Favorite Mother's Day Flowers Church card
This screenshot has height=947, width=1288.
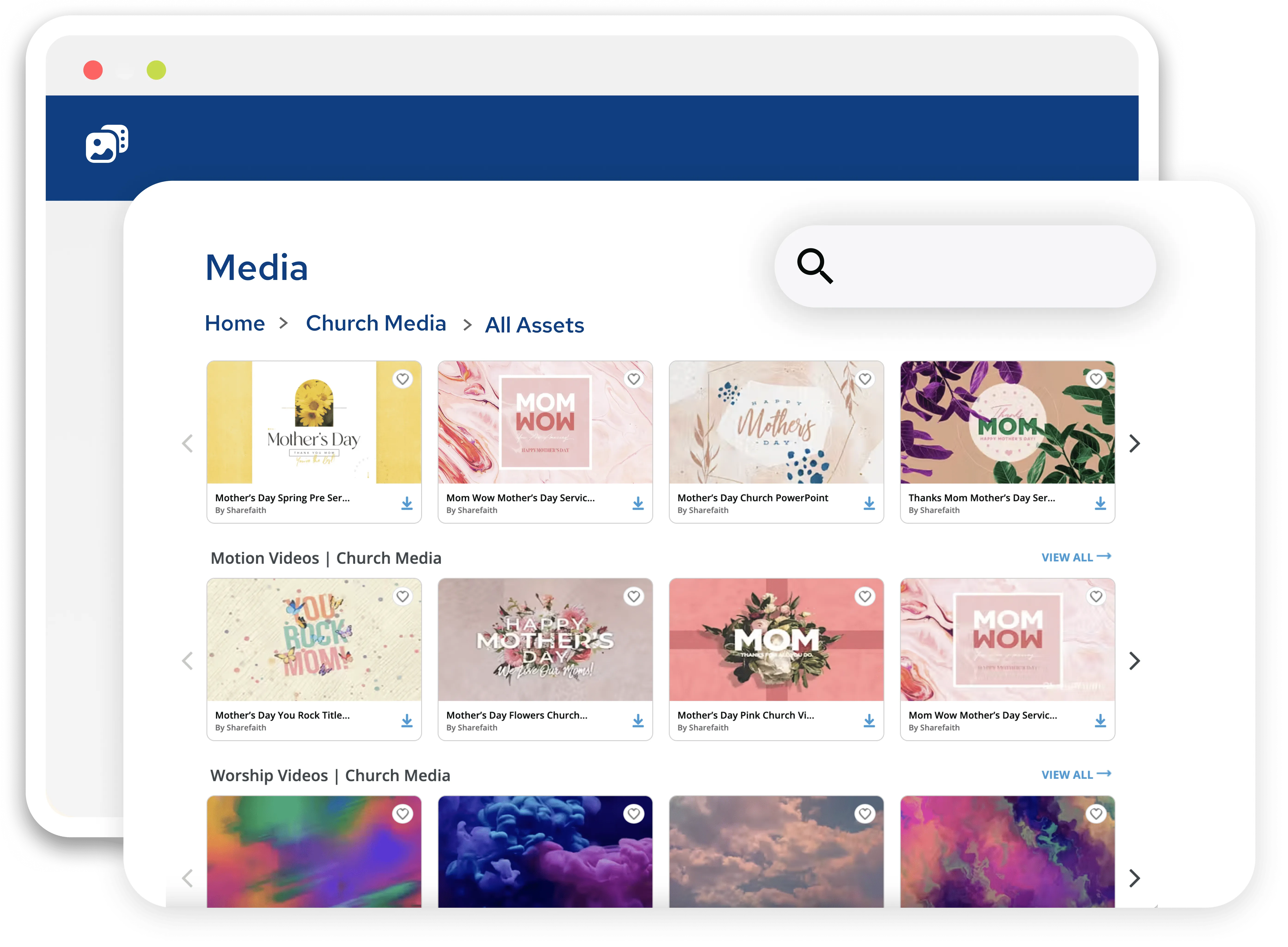(x=634, y=596)
